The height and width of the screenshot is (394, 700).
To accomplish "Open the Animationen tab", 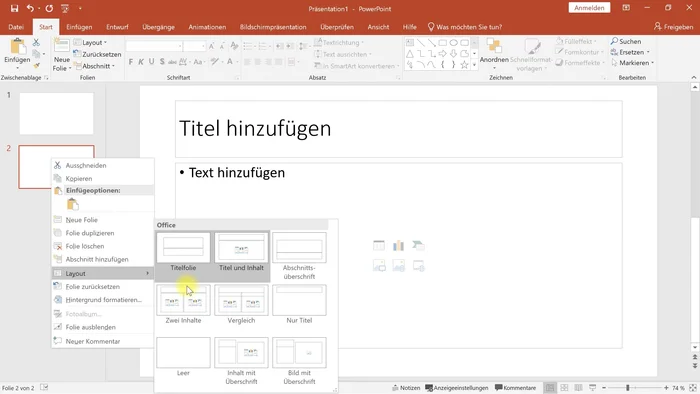I will pos(207,27).
